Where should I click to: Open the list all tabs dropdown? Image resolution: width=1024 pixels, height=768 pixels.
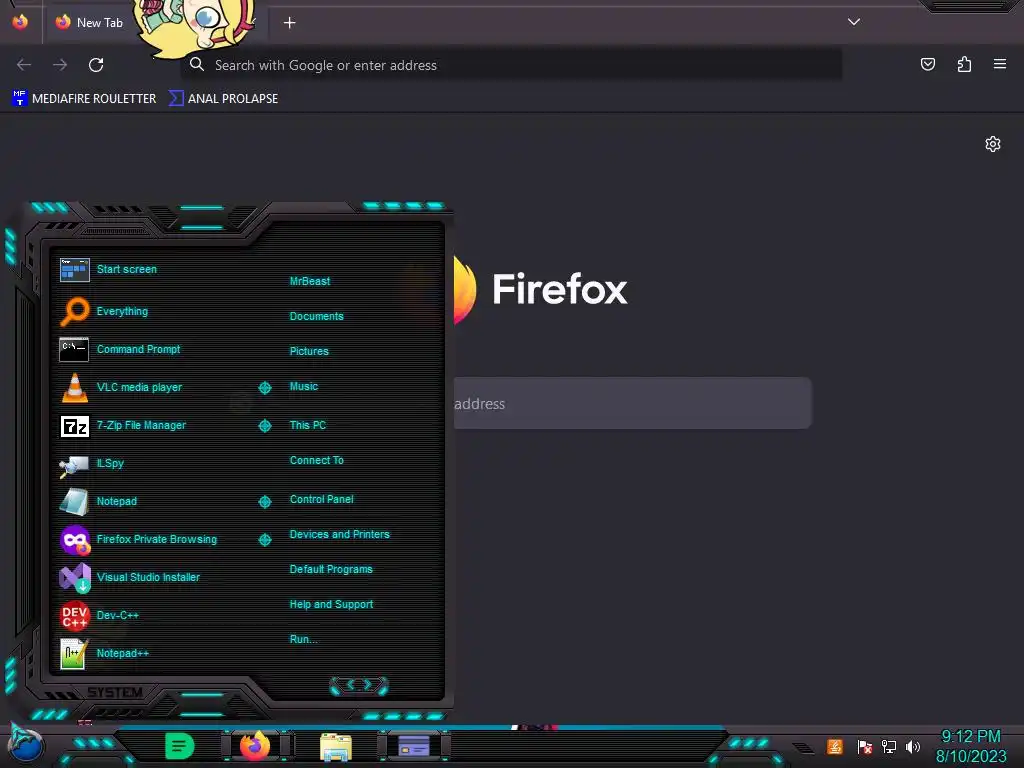(x=854, y=22)
